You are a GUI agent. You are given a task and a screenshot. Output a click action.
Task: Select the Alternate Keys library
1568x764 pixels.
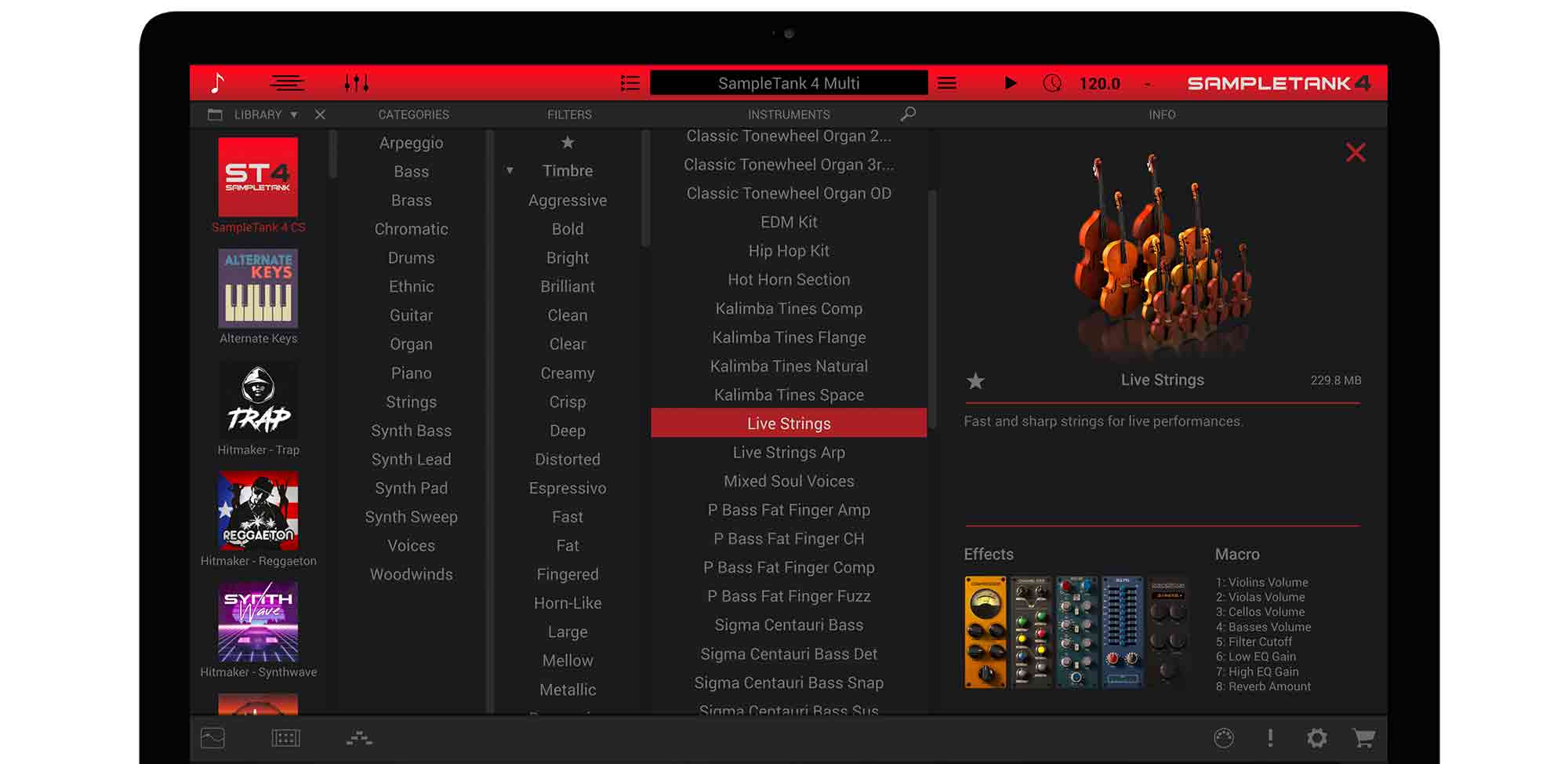pyautogui.click(x=258, y=297)
